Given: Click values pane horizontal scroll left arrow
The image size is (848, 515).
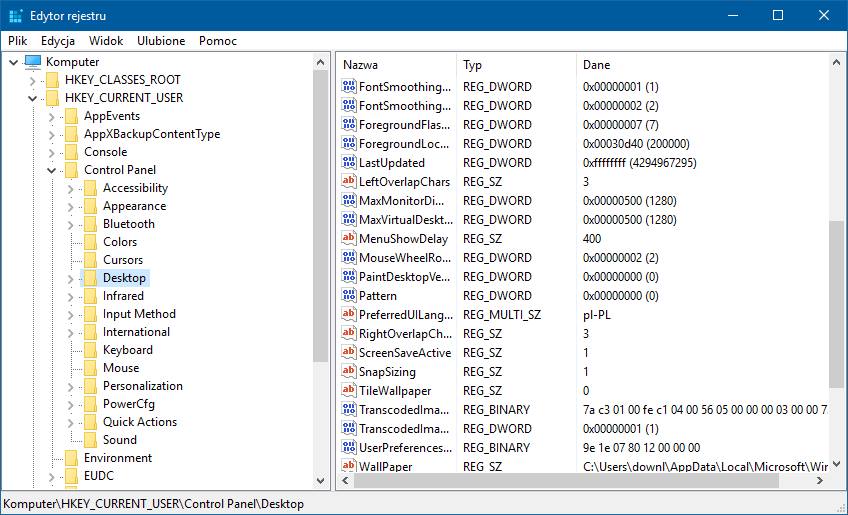Looking at the screenshot, I should click(344, 480).
